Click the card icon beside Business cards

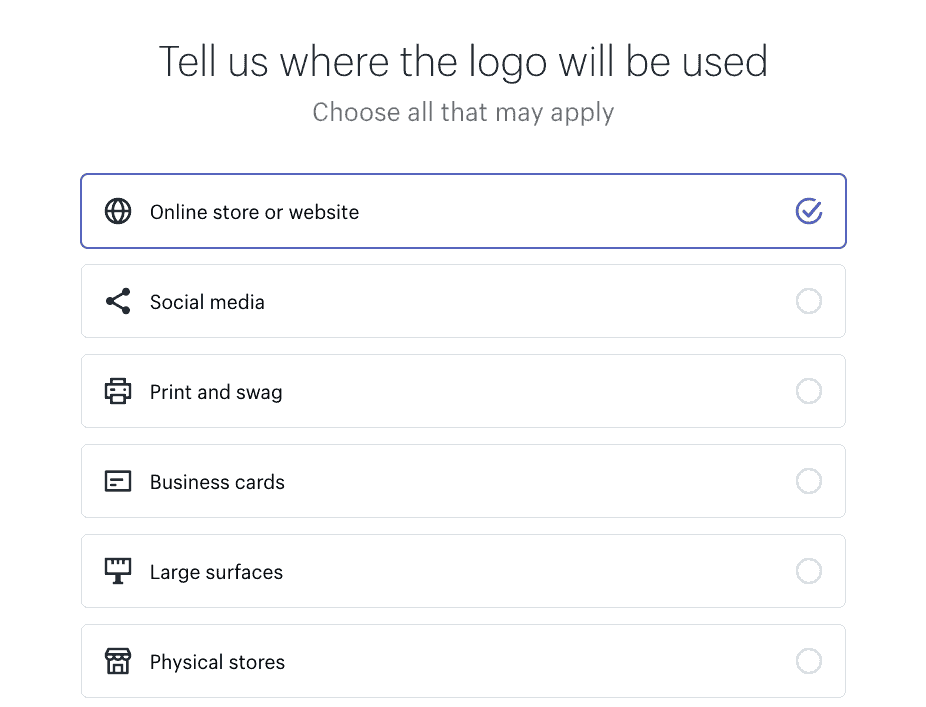118,482
